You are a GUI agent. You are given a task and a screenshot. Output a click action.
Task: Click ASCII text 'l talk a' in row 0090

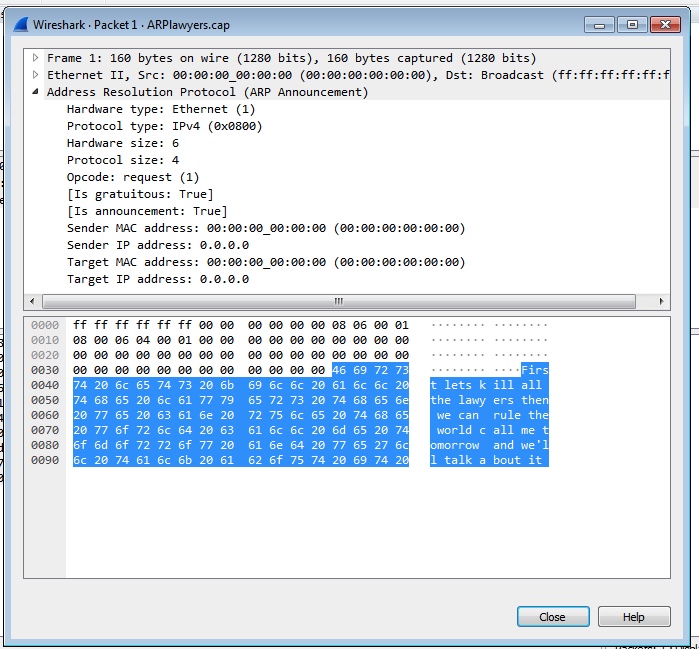pyautogui.click(x=458, y=460)
